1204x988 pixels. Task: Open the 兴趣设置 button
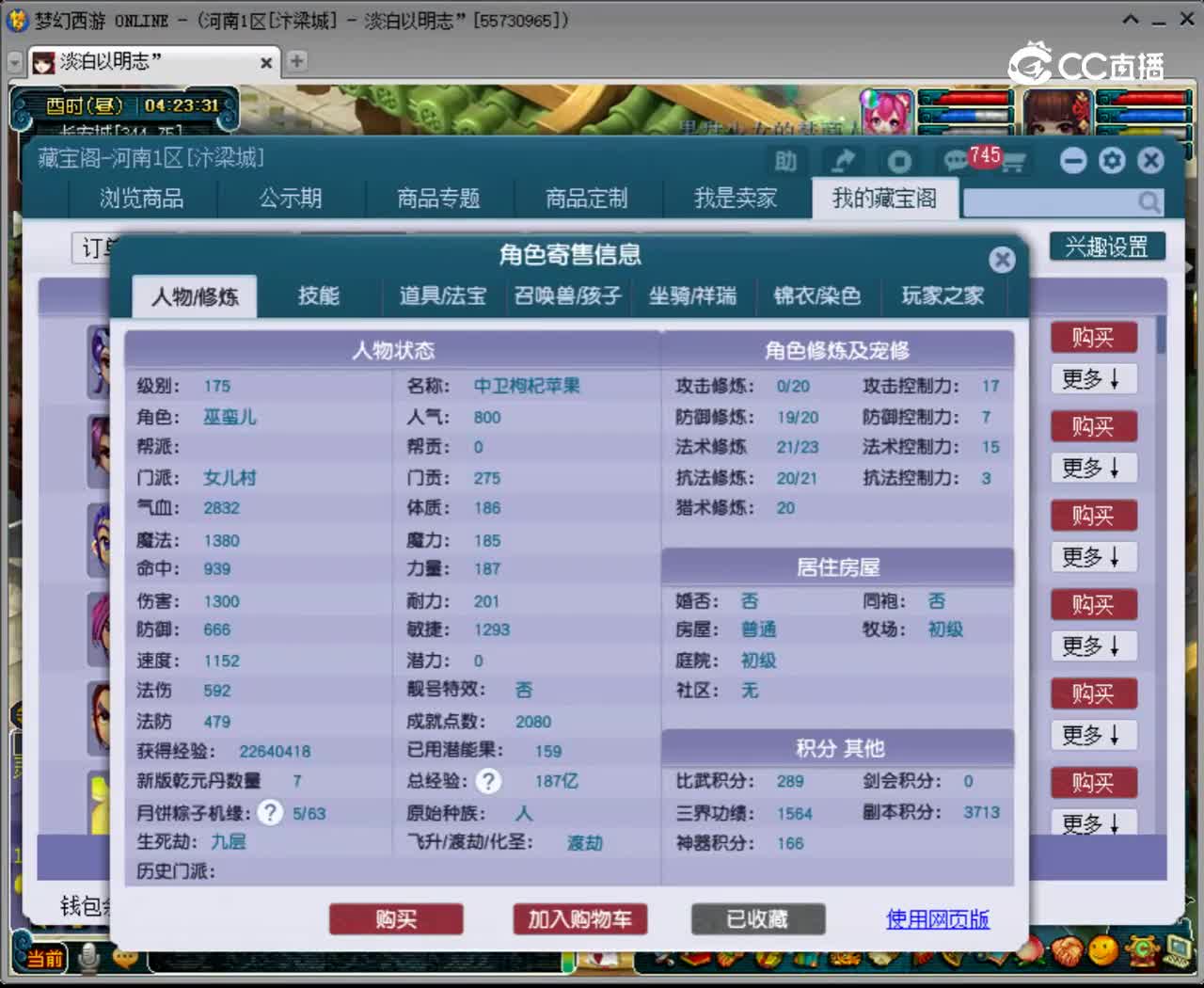click(1107, 247)
